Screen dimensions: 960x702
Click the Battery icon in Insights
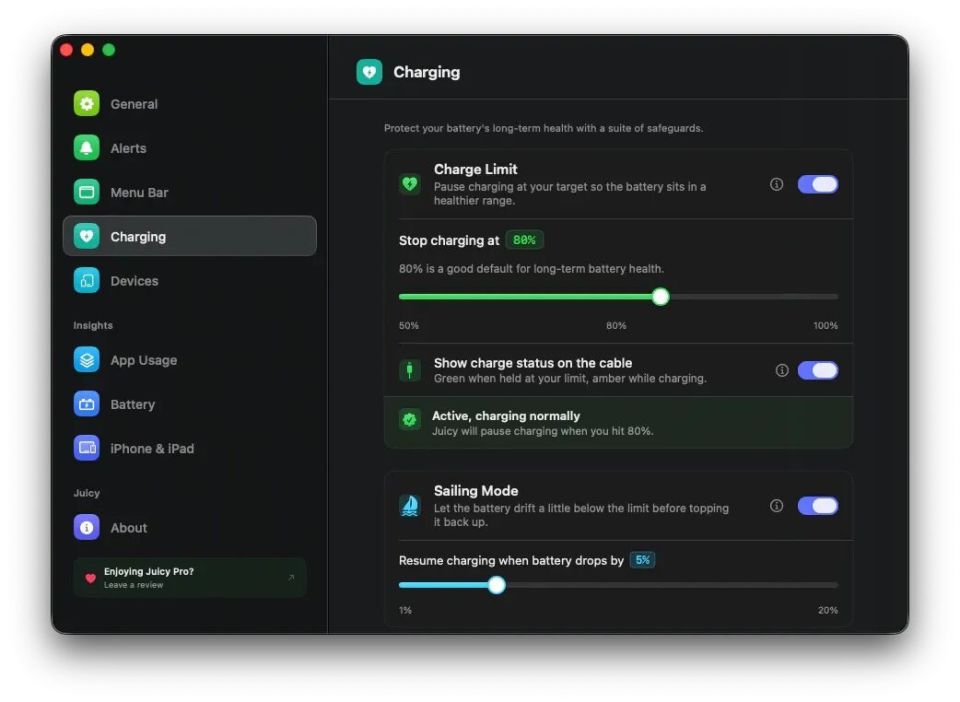click(x=86, y=404)
